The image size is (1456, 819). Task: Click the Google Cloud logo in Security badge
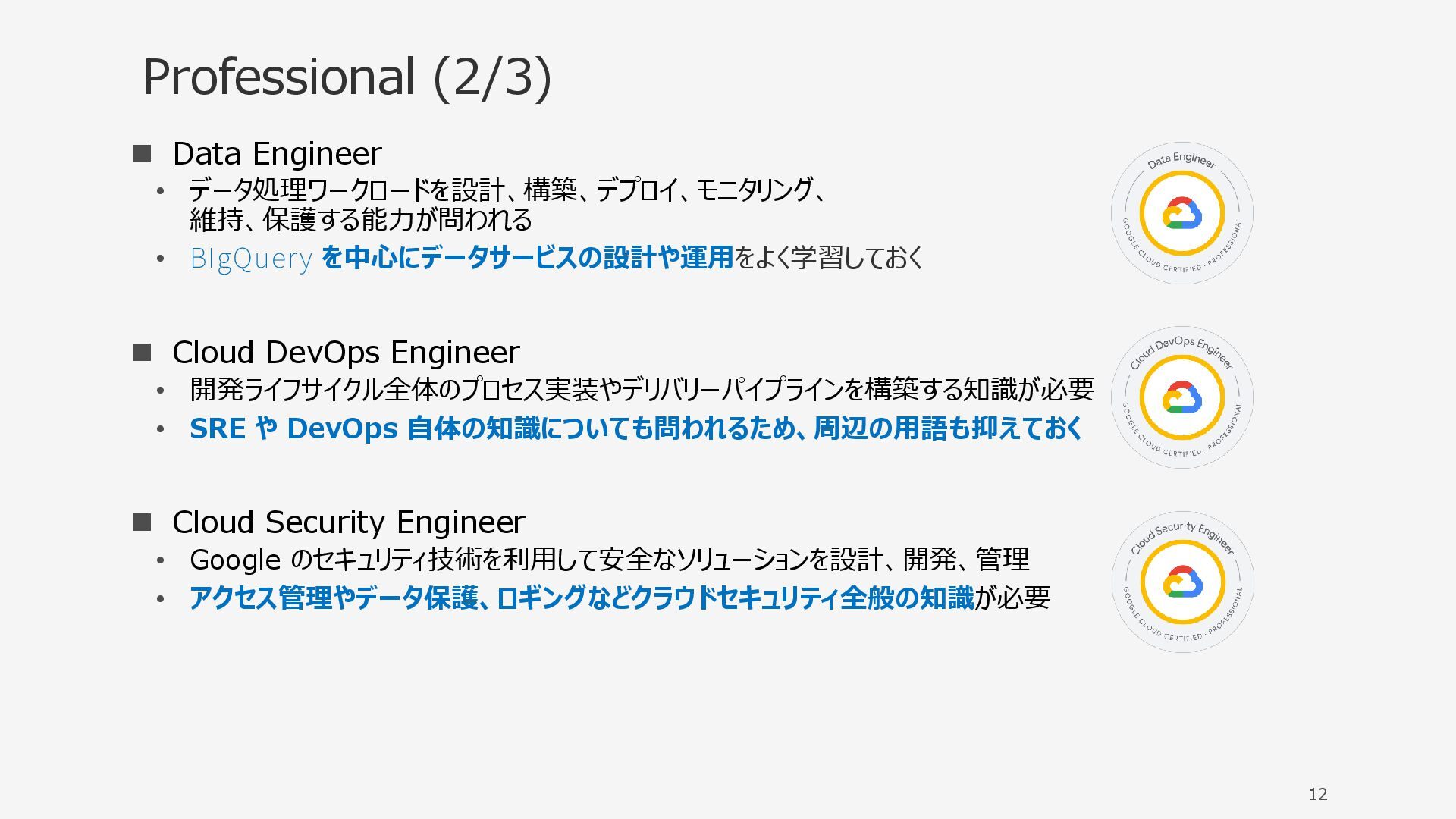click(x=1181, y=582)
